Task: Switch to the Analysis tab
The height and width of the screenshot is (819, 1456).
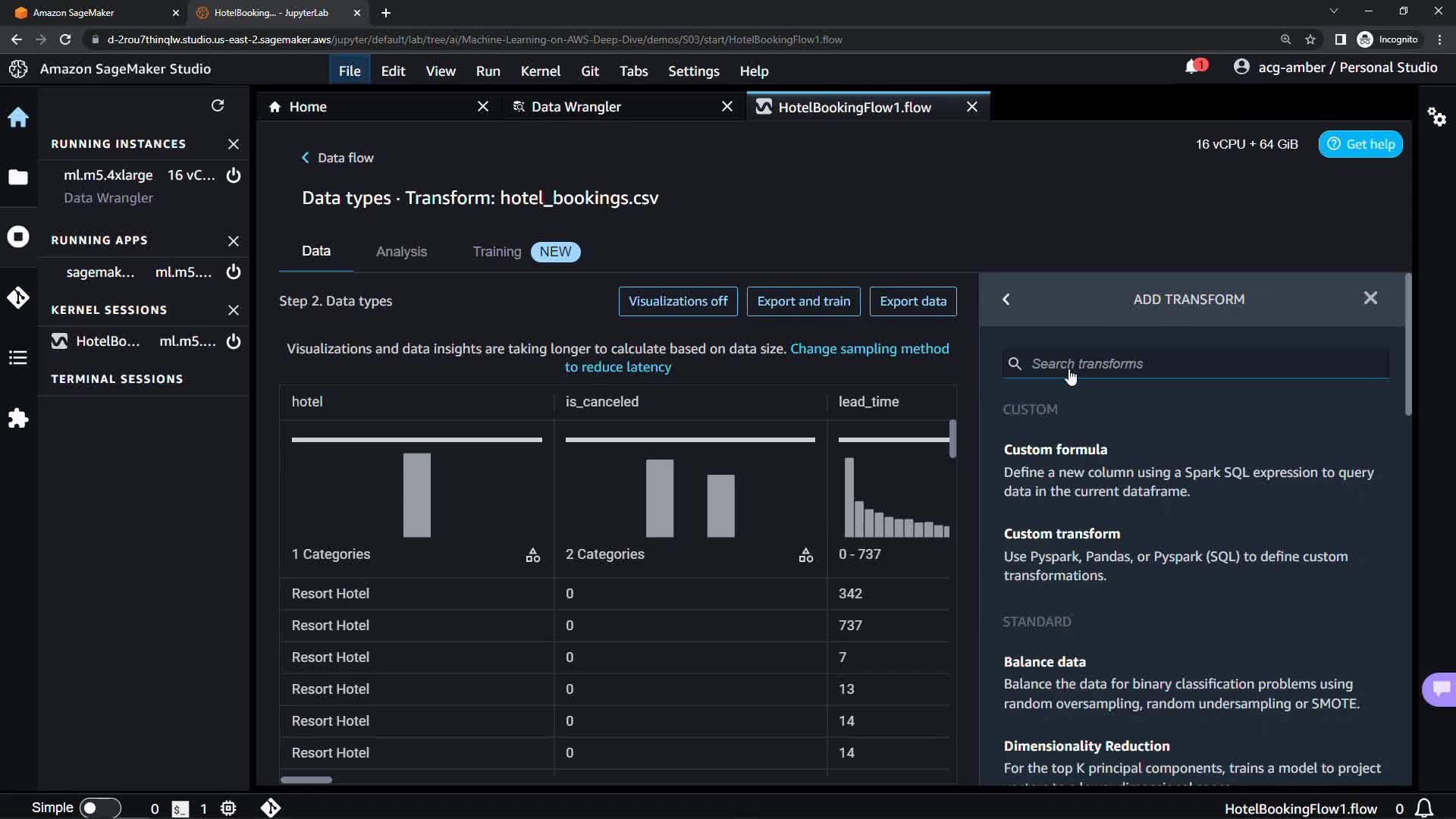Action: [x=401, y=252]
